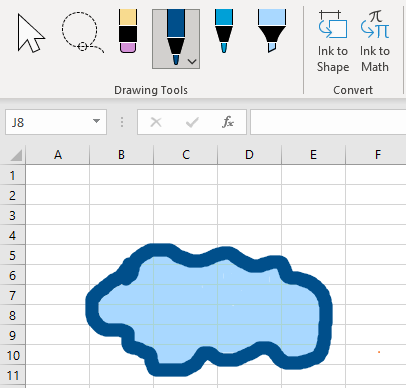This screenshot has height=388, width=406.
Task: Click the Name Box showing J8
Action: pyautogui.click(x=56, y=122)
